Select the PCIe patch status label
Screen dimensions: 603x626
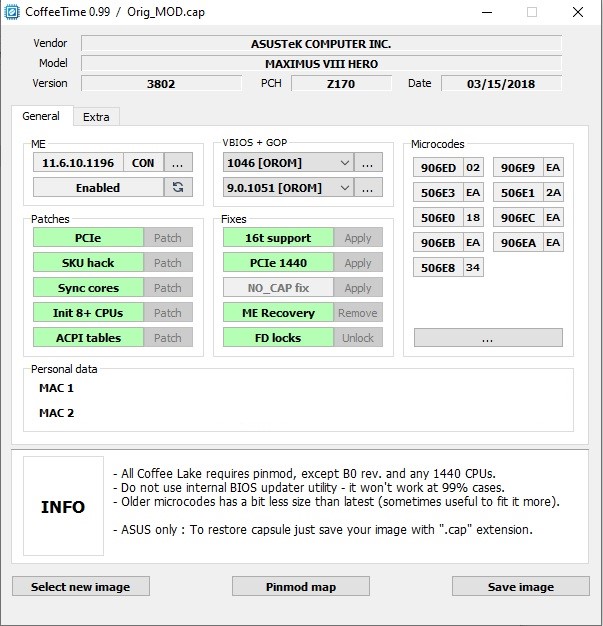[88, 238]
